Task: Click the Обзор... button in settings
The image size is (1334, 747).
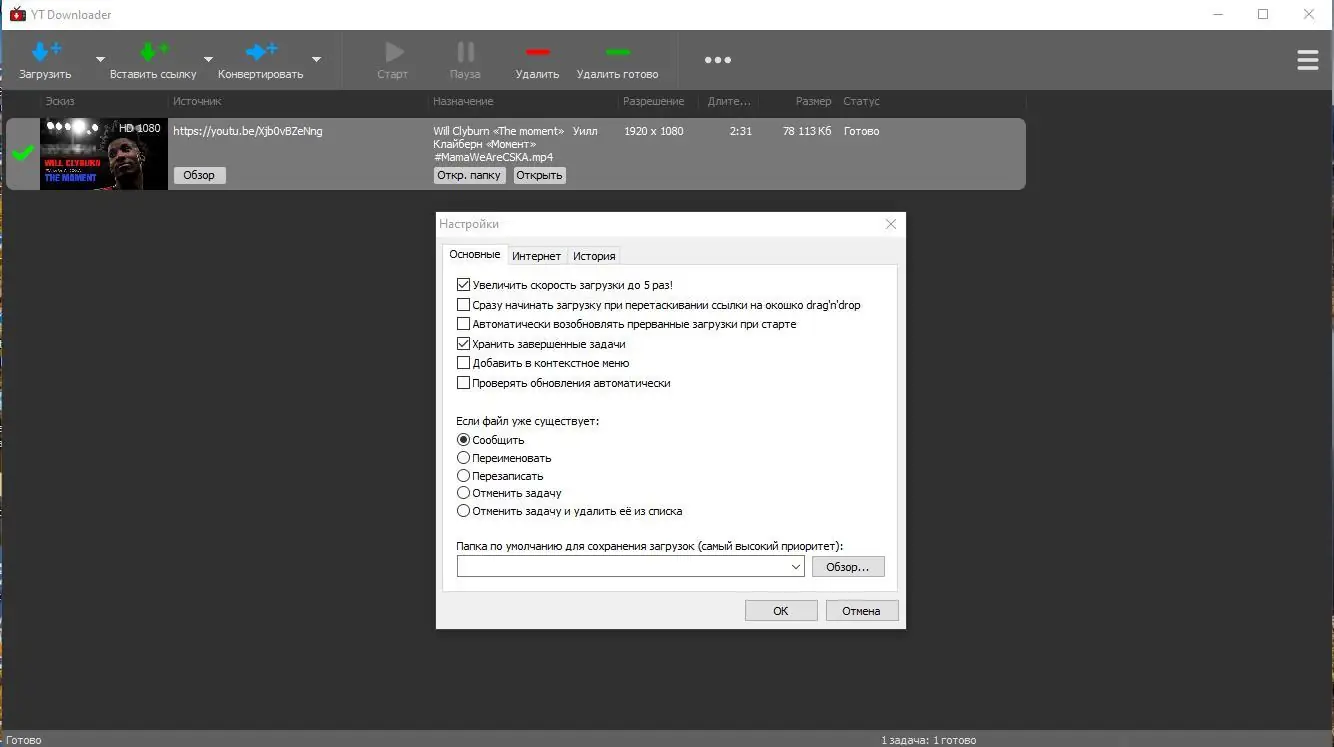Action: pos(847,566)
